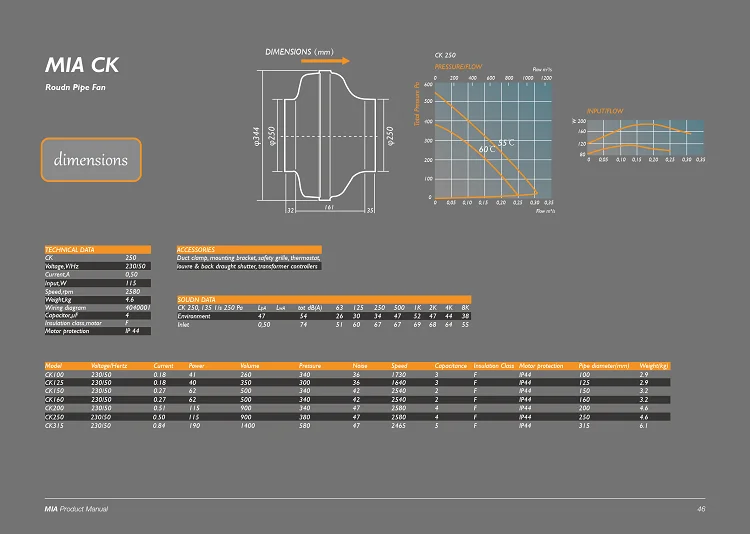
Task: Click the "ACCESSORIES" section header
Action: click(249, 249)
